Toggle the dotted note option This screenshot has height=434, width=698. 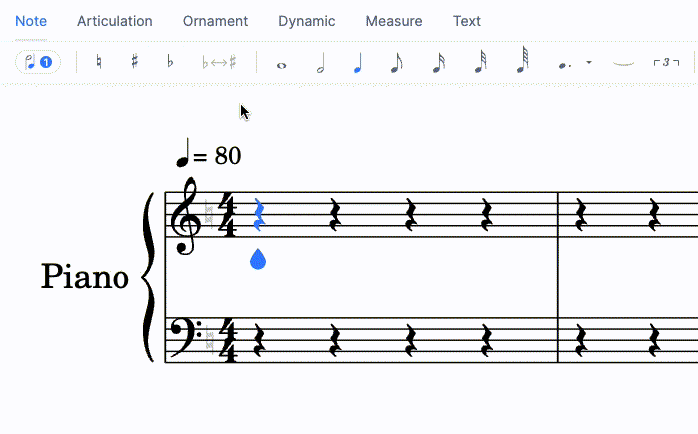coord(564,64)
